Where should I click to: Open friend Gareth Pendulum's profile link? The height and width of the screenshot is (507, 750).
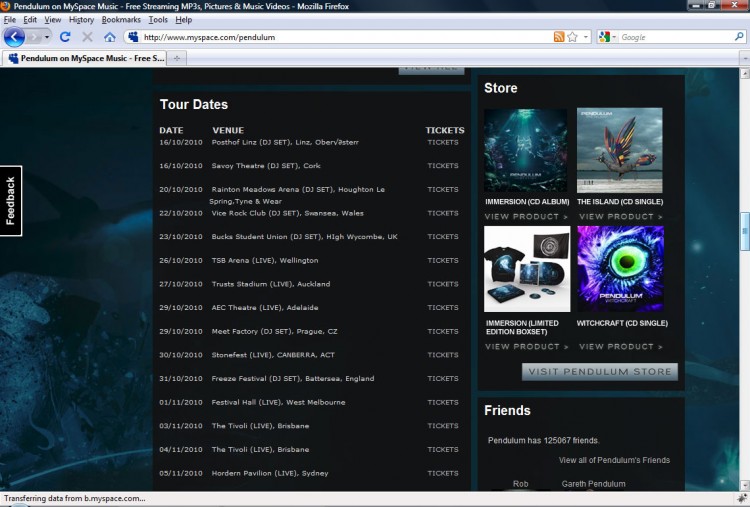click(x=593, y=484)
